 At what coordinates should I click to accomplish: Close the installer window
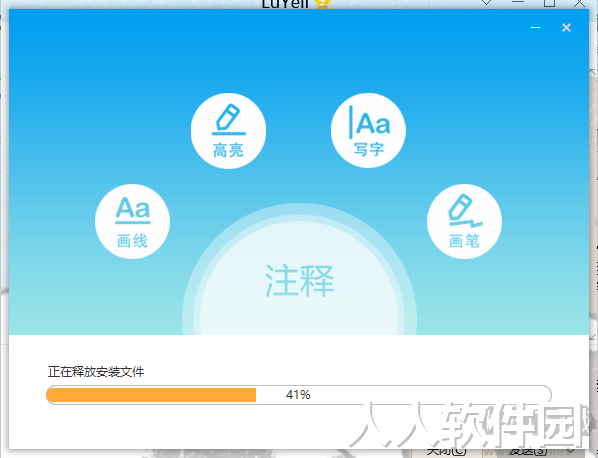point(566,27)
